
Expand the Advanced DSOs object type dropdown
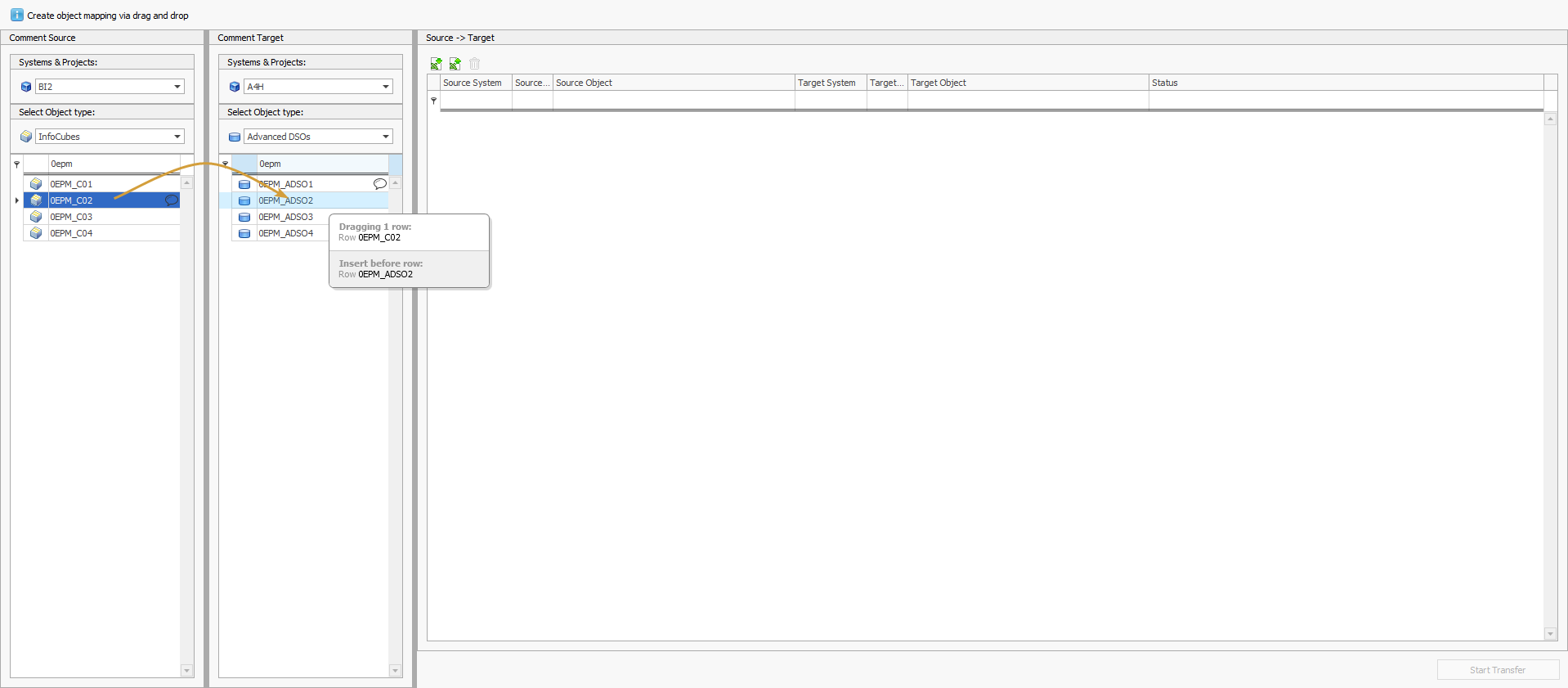[x=385, y=137]
